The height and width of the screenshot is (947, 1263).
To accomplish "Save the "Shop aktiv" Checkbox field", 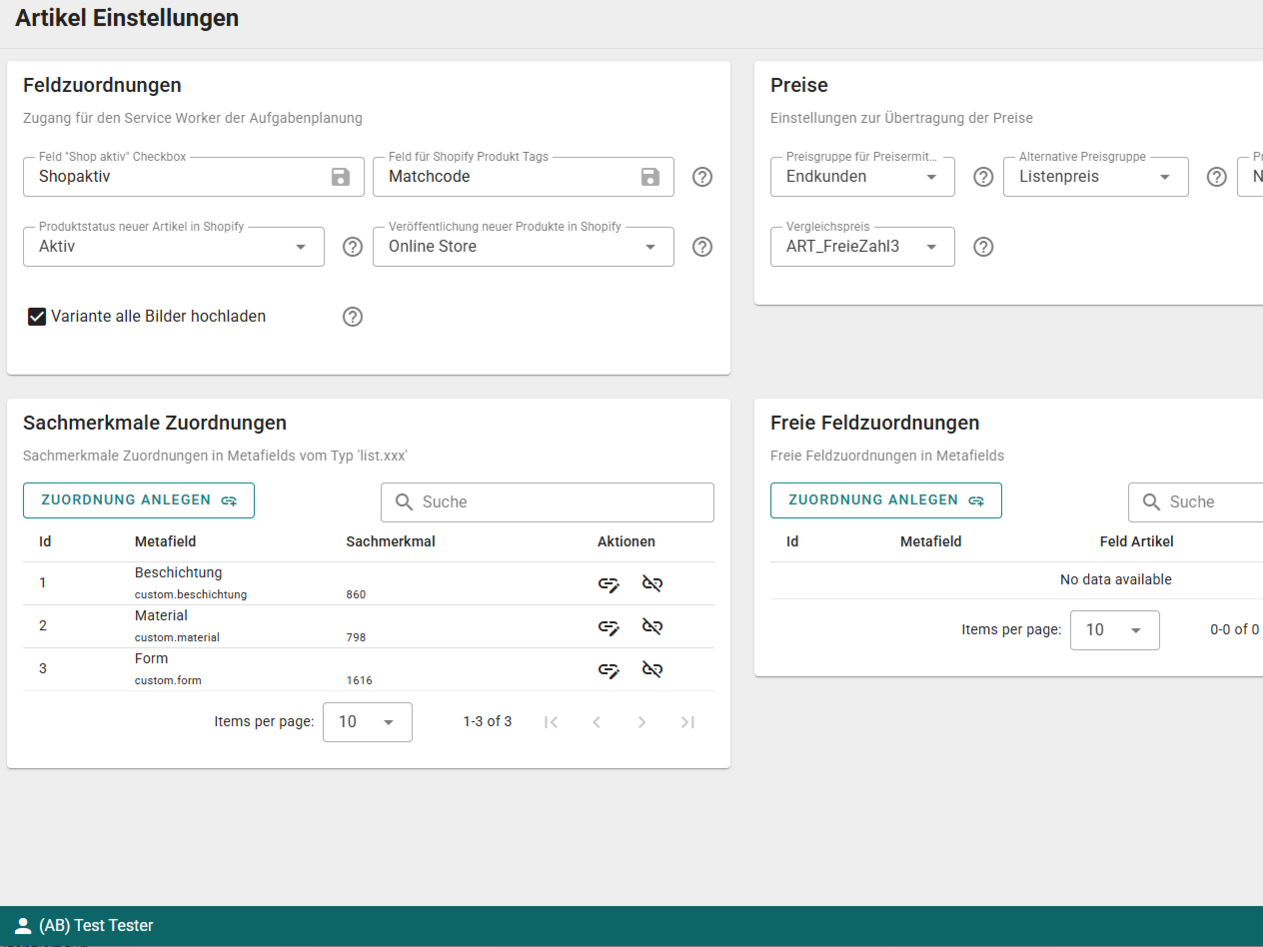I will [340, 177].
